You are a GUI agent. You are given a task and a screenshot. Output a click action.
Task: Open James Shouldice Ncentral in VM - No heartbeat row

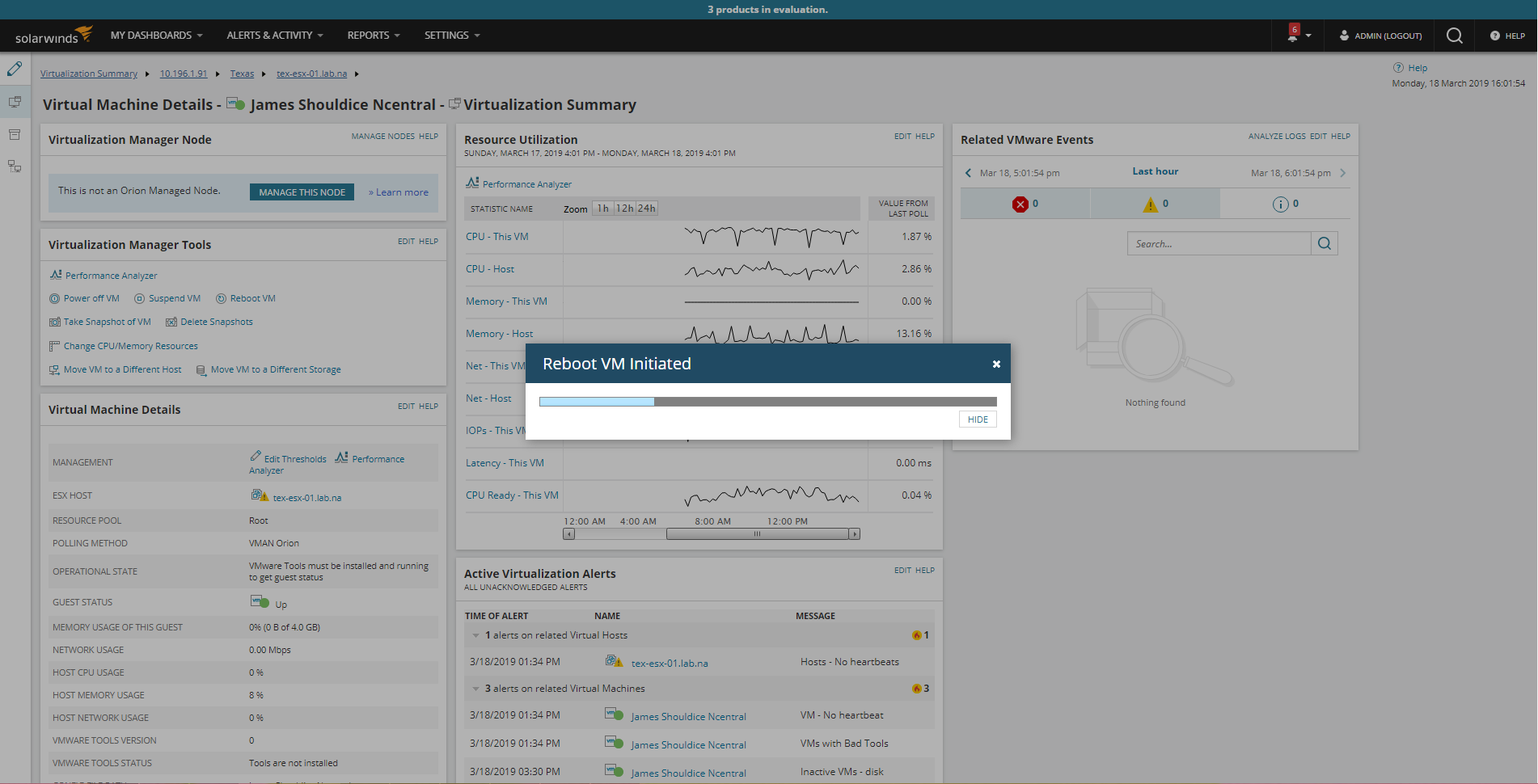click(x=688, y=717)
